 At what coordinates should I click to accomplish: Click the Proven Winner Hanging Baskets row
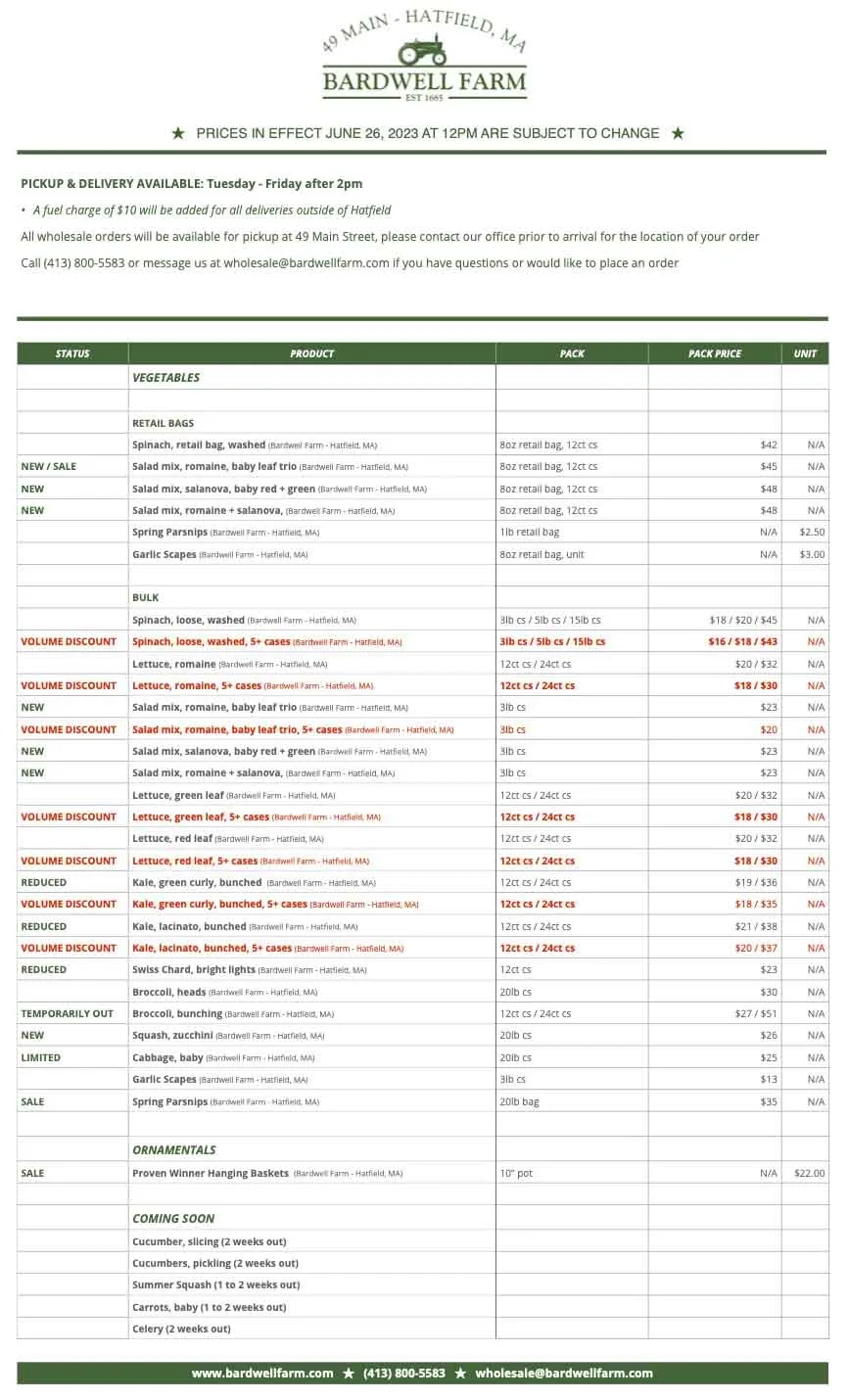click(x=423, y=1173)
